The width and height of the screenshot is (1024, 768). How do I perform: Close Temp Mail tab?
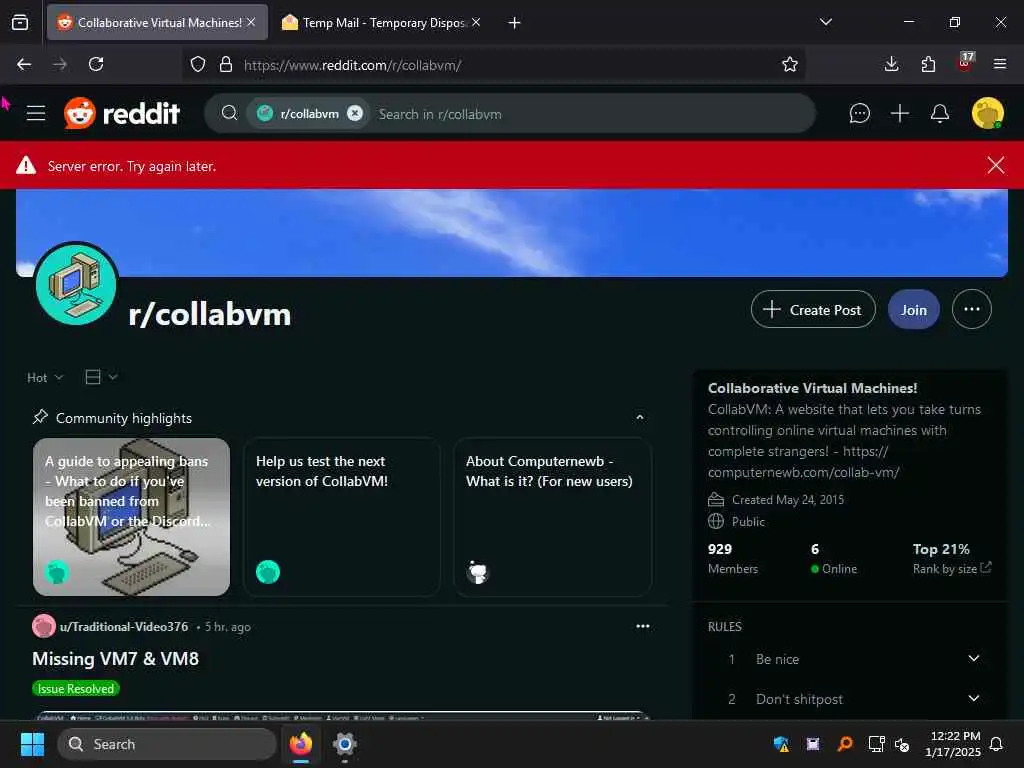tap(476, 22)
